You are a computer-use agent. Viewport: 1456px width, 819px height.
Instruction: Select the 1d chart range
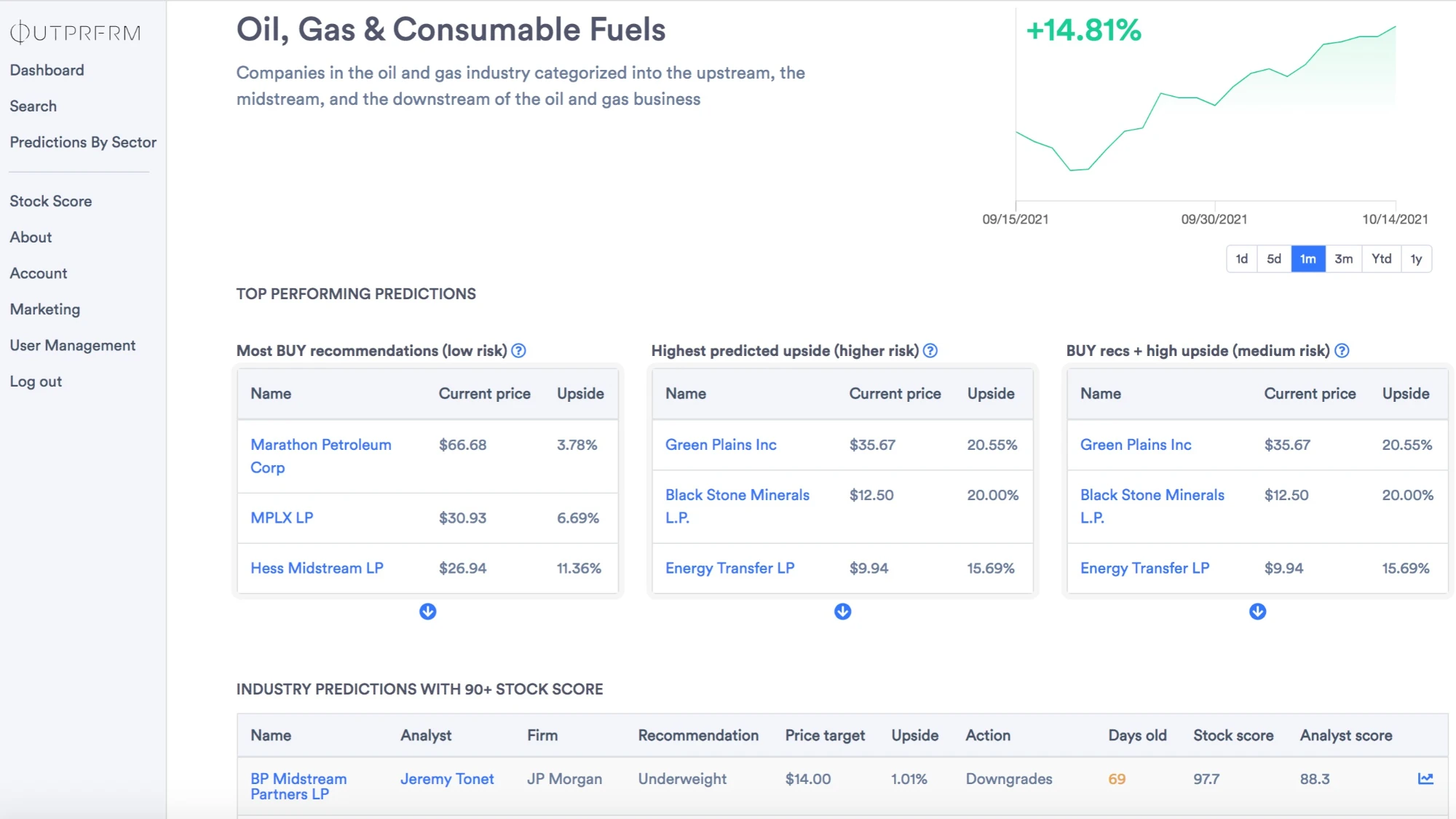(x=1241, y=259)
